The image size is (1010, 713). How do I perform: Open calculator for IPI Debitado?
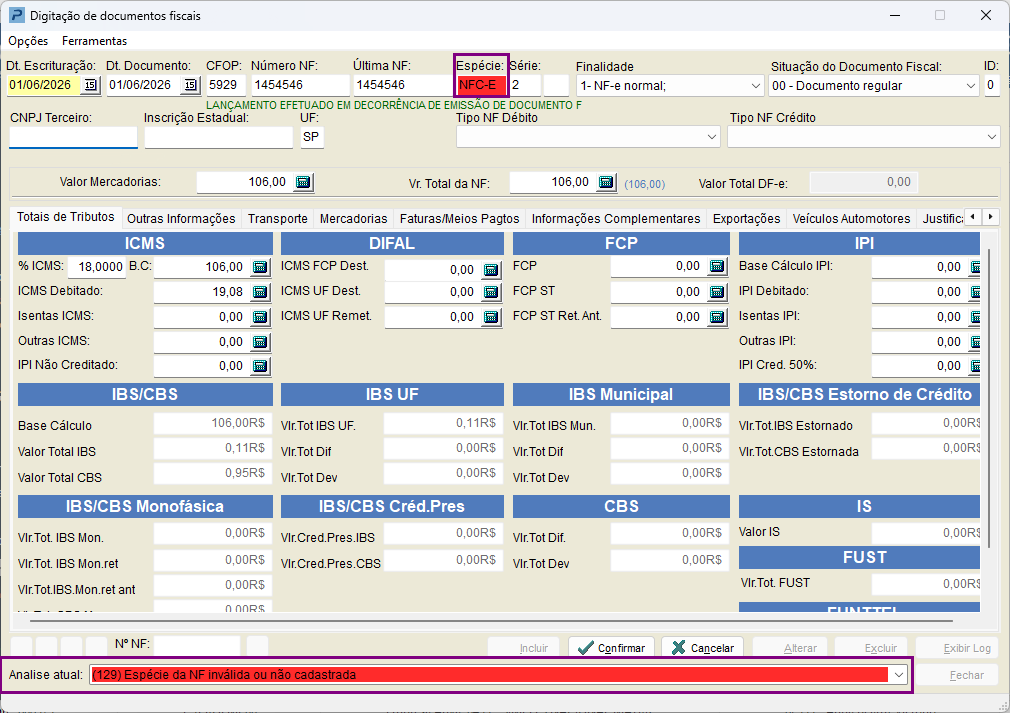(x=975, y=292)
